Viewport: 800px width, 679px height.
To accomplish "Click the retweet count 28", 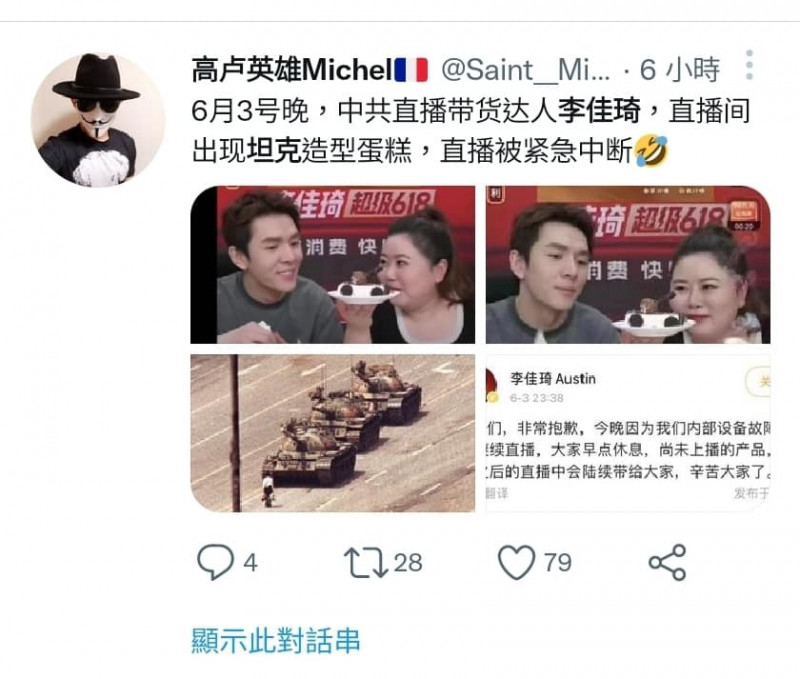I will (x=408, y=563).
